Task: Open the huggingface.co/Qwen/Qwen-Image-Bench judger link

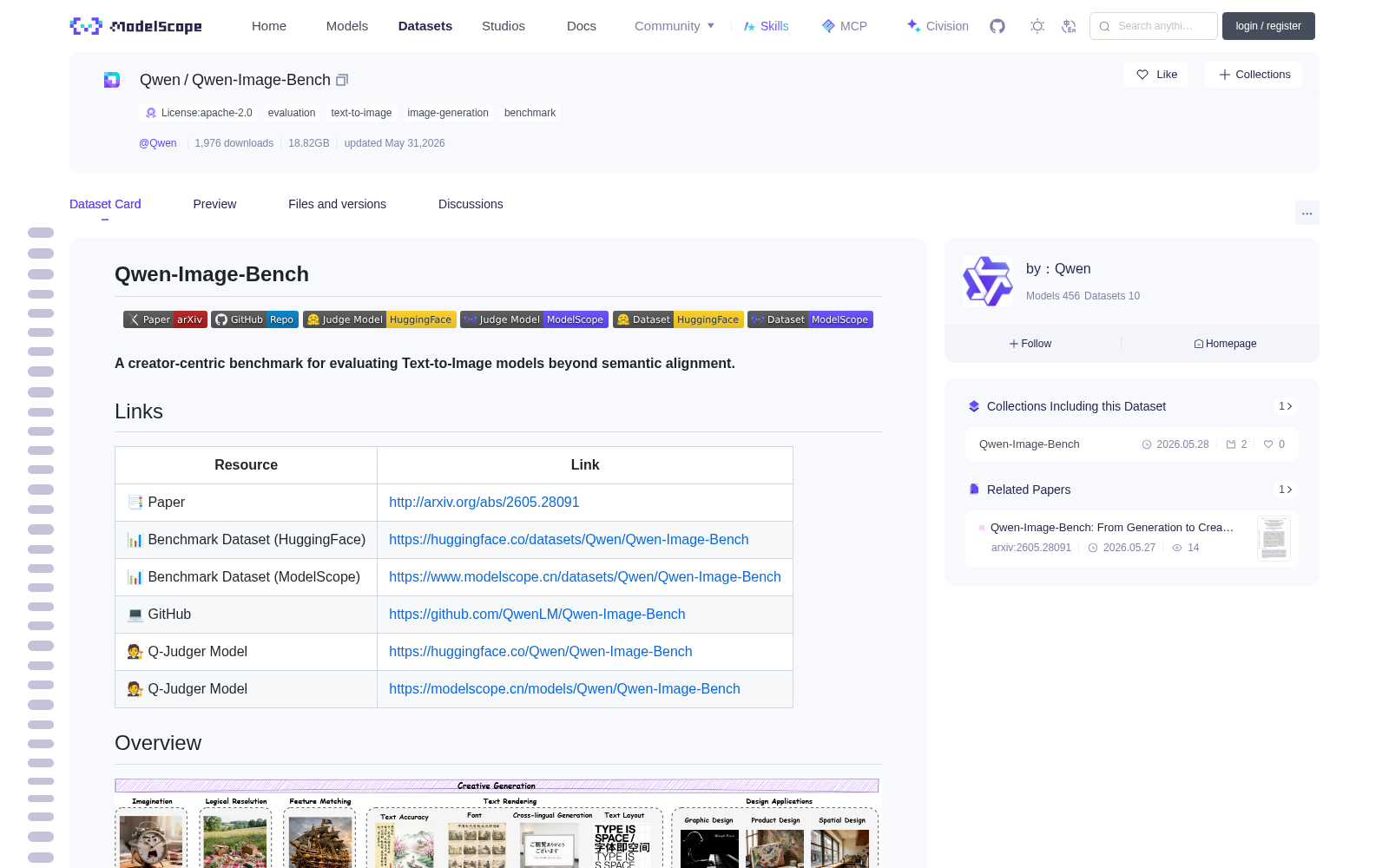Action: coord(541,652)
